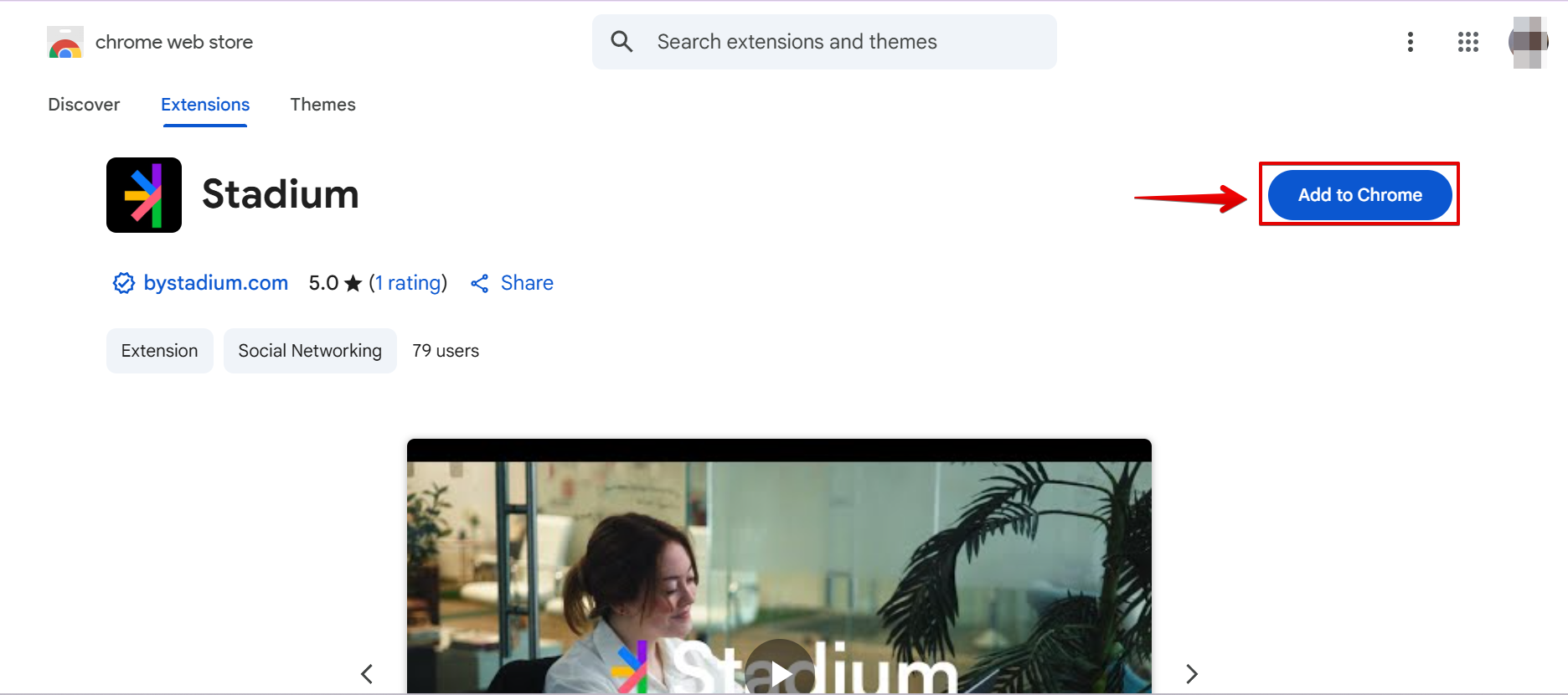Open the bystadium.com publisher link
This screenshot has width=1568, height=695.
(x=216, y=283)
